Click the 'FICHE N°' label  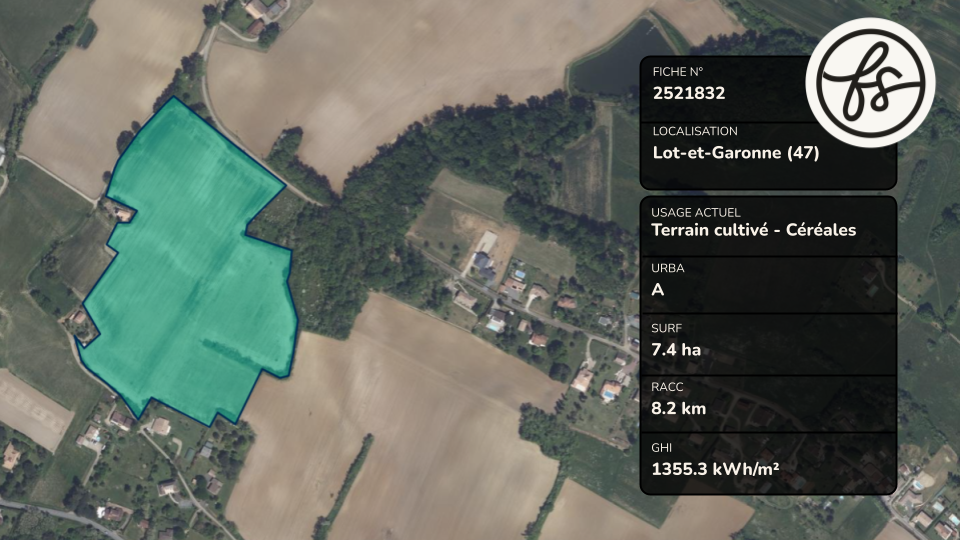(678, 72)
